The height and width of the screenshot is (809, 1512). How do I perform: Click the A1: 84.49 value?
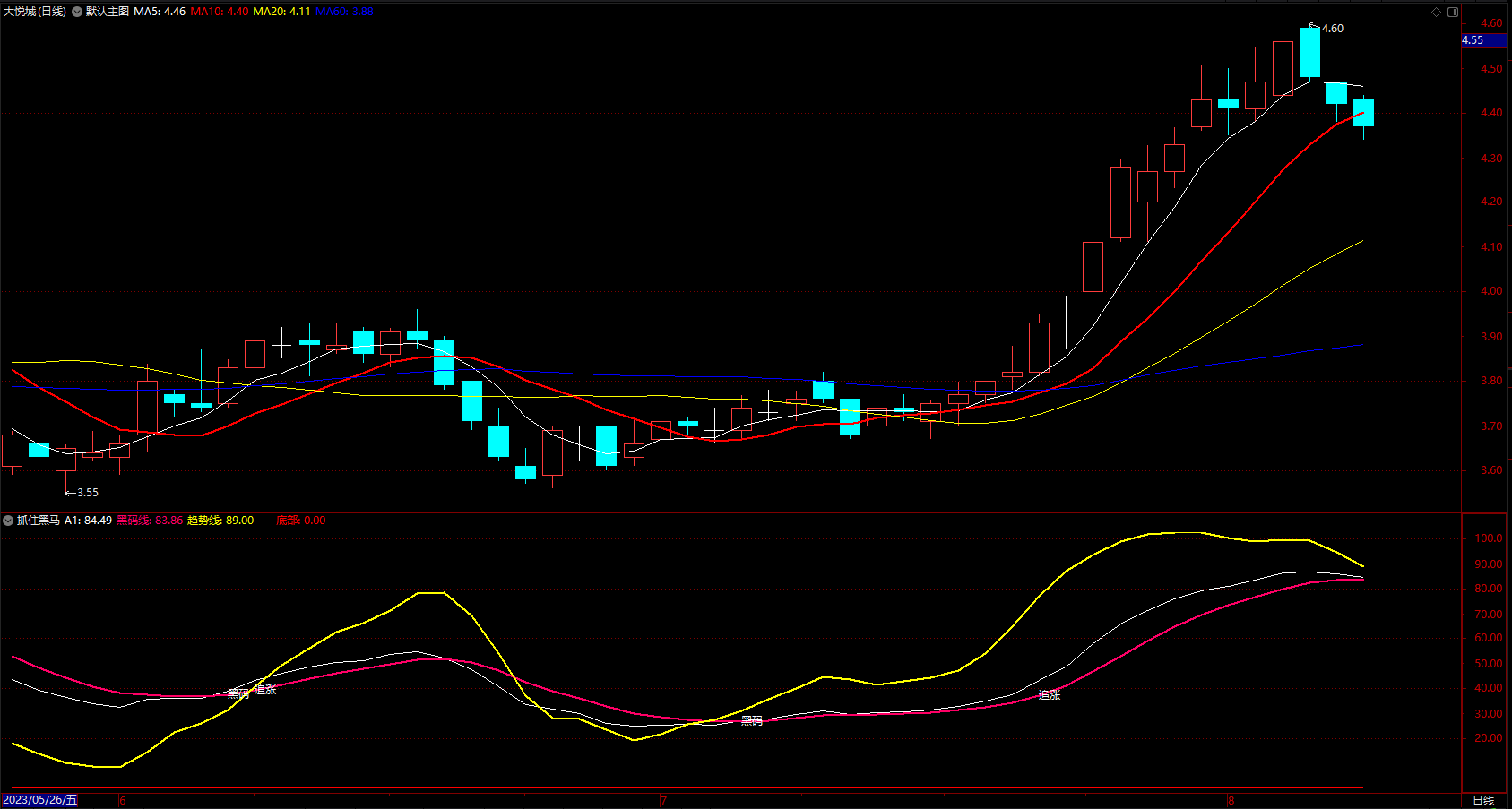pyautogui.click(x=88, y=521)
